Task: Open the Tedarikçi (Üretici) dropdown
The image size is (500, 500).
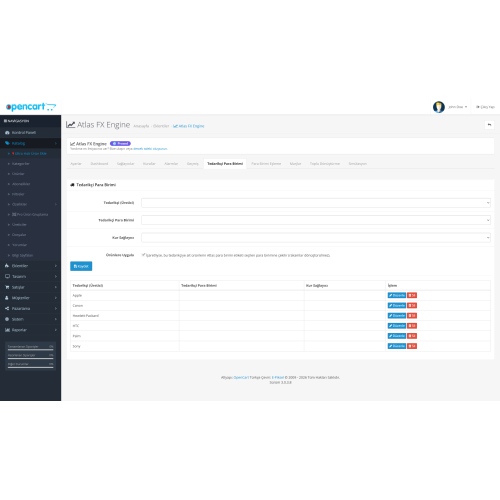Action: point(316,203)
